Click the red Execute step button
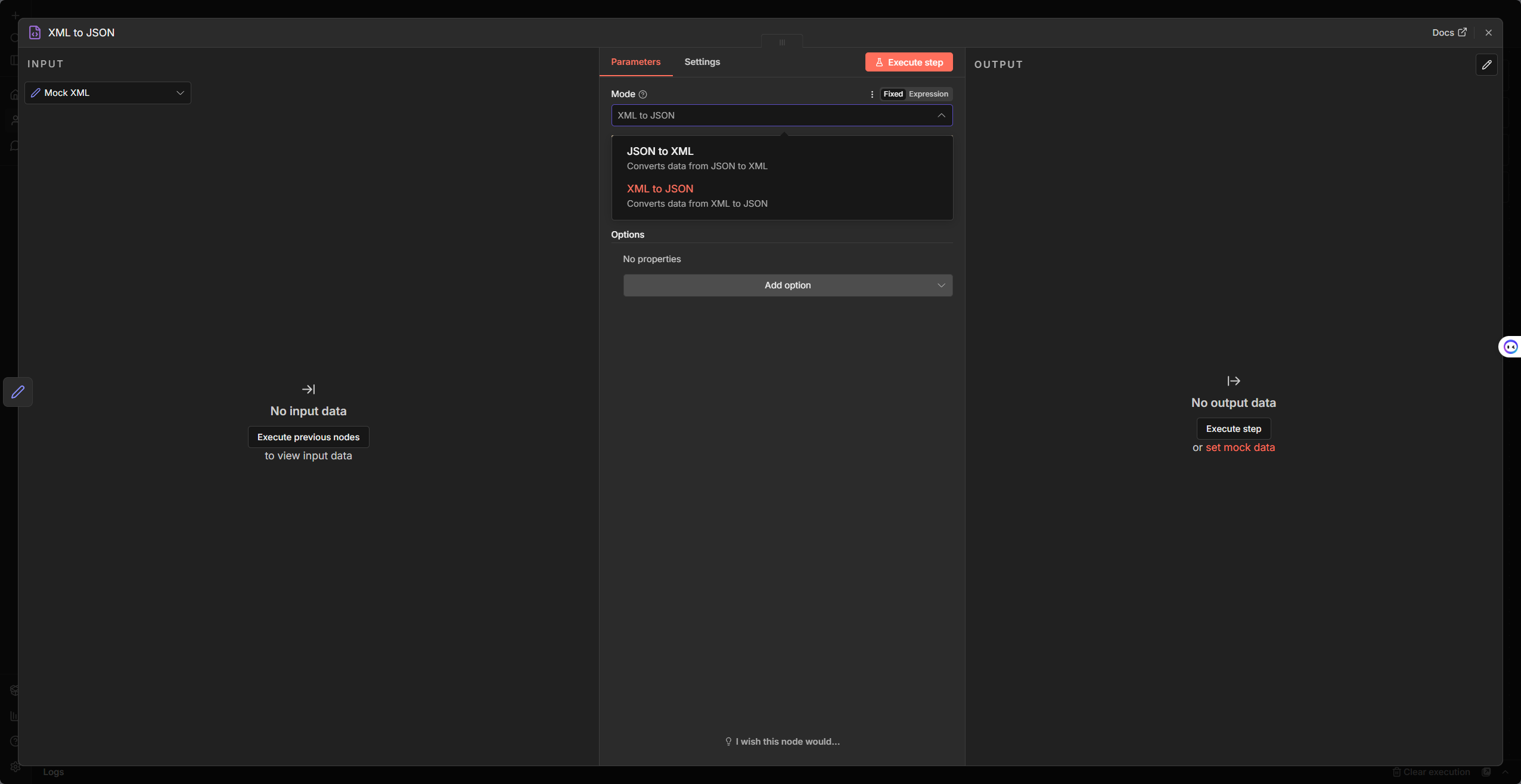Viewport: 1521px width, 784px height. (x=909, y=63)
